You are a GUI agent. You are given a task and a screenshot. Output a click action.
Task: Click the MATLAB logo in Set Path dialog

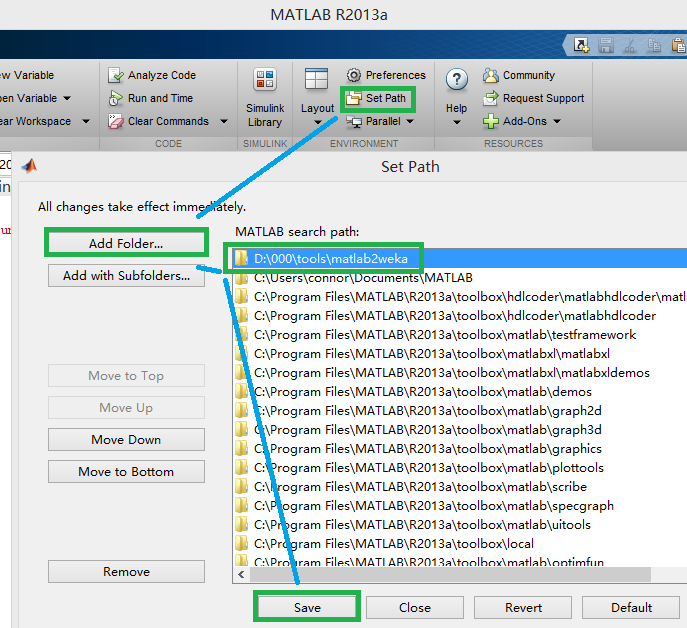point(30,166)
